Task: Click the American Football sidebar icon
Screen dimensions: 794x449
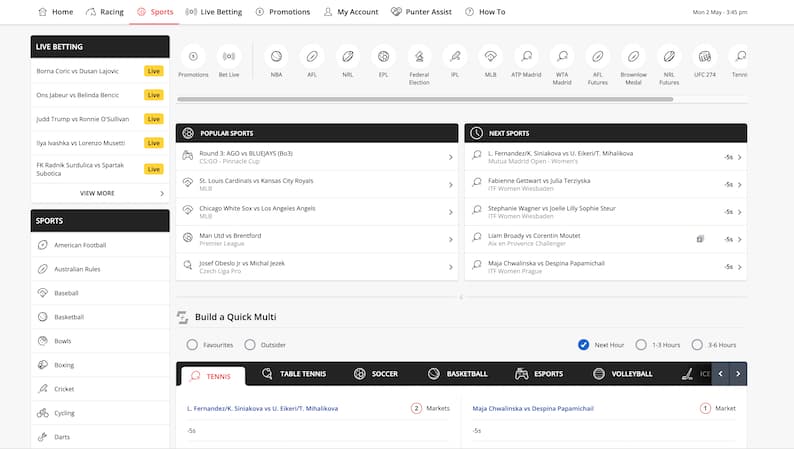Action: click(x=43, y=245)
